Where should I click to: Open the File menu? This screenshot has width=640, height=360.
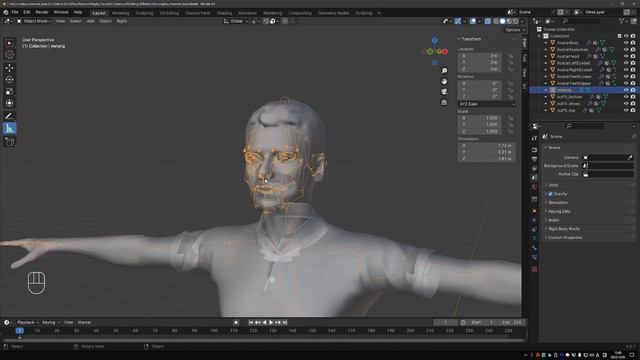coord(15,13)
